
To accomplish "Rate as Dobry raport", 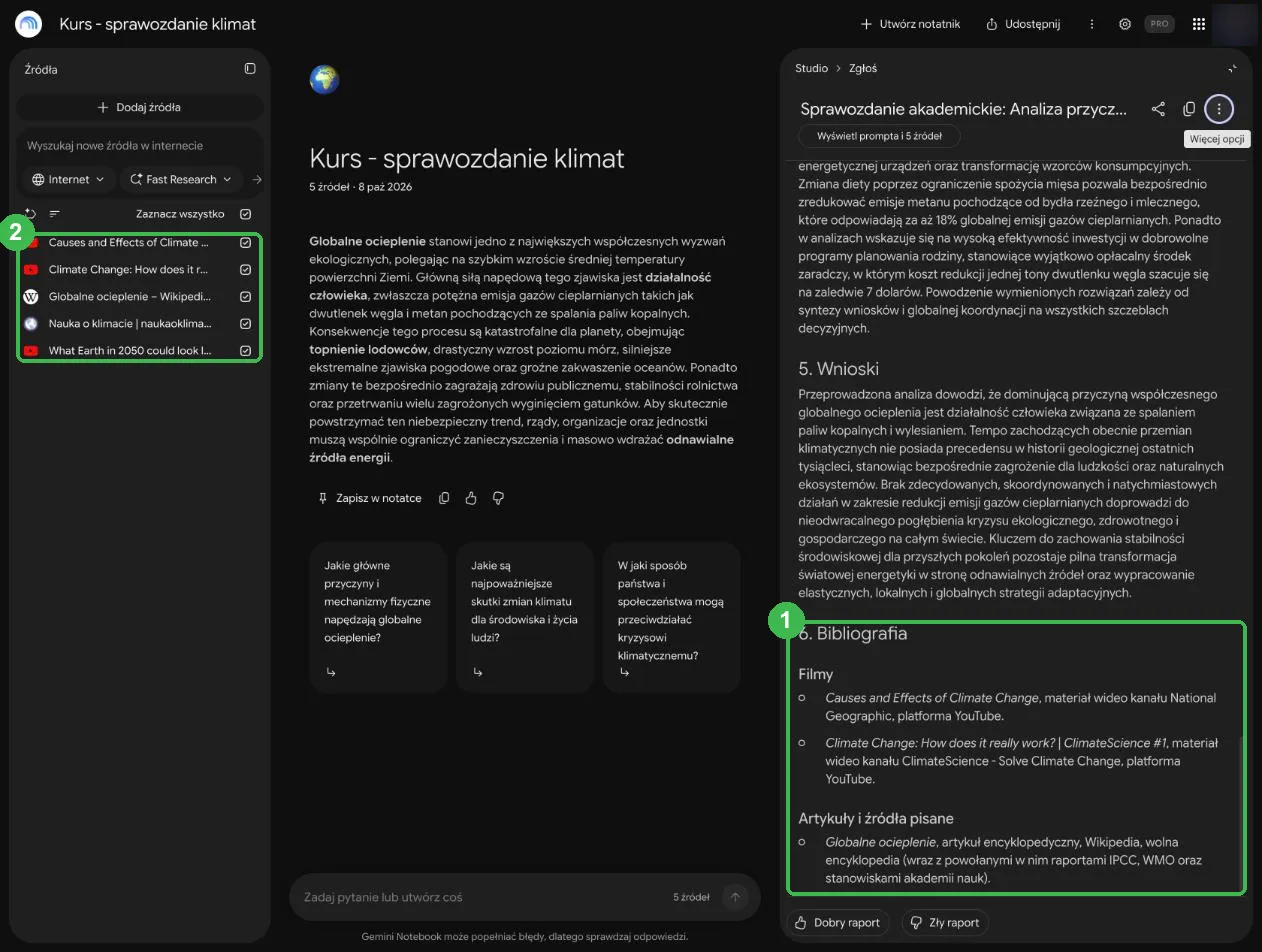I will tap(837, 923).
